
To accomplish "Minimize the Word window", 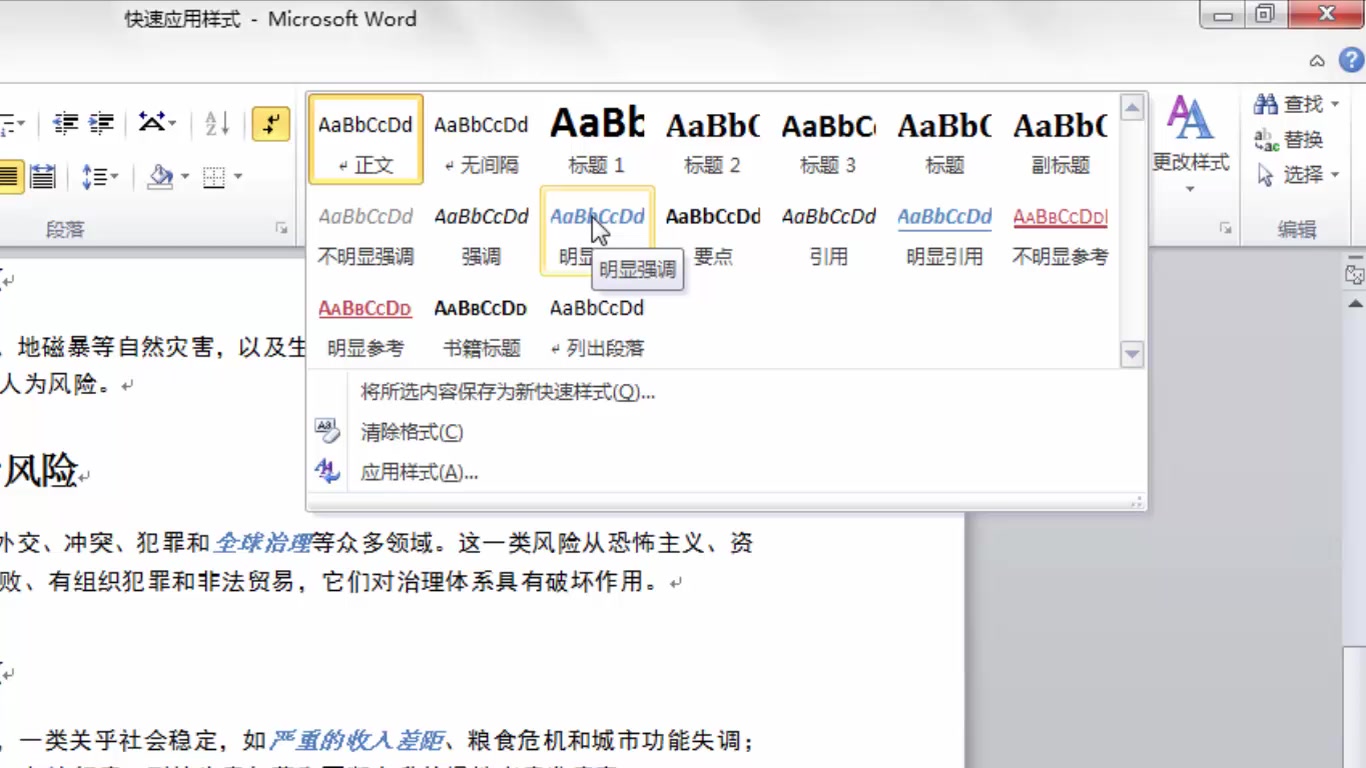I will (1222, 14).
